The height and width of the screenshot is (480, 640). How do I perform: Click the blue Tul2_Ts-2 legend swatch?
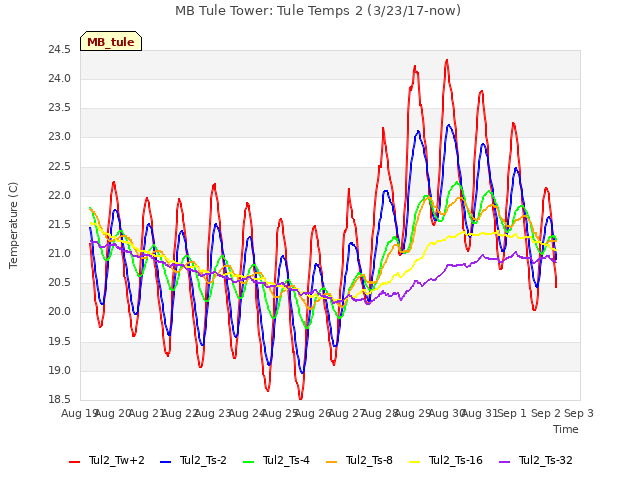pos(165,462)
